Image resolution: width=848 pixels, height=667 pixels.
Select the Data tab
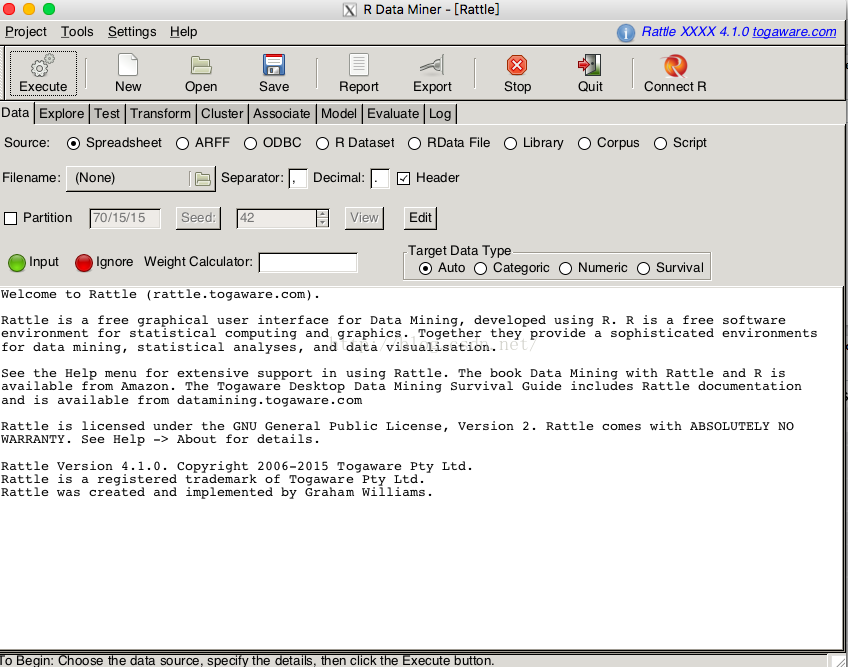[x=15, y=113]
